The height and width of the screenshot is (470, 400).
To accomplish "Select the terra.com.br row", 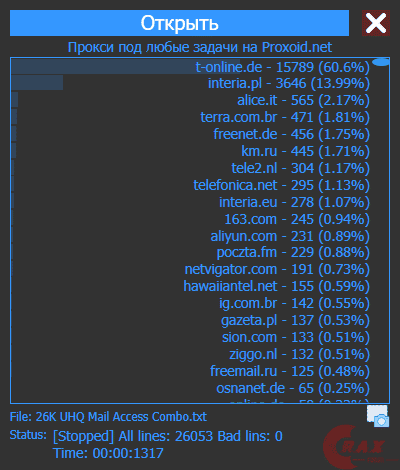I will 191,117.
